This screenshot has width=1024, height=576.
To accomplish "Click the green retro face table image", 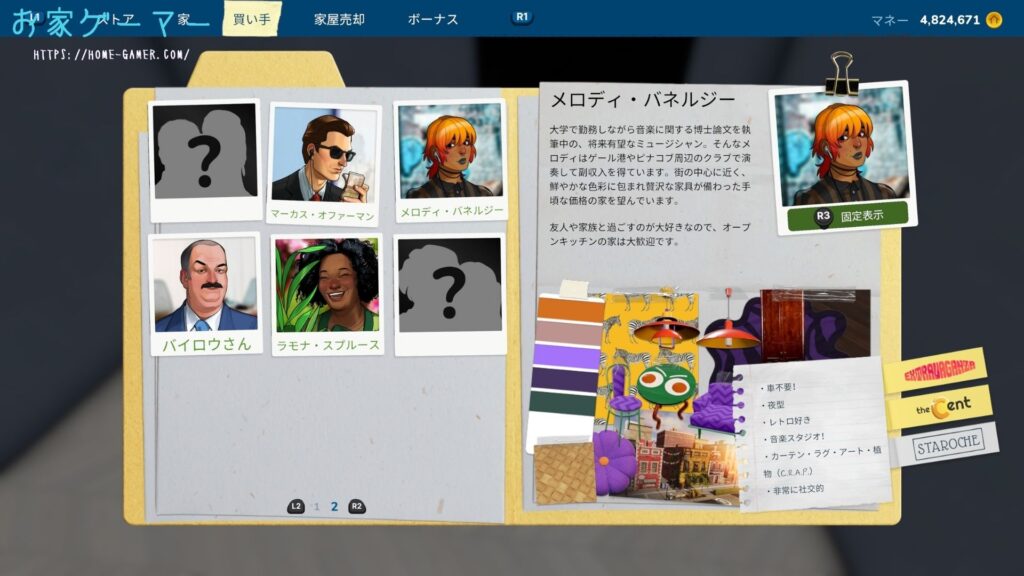I will 665,387.
